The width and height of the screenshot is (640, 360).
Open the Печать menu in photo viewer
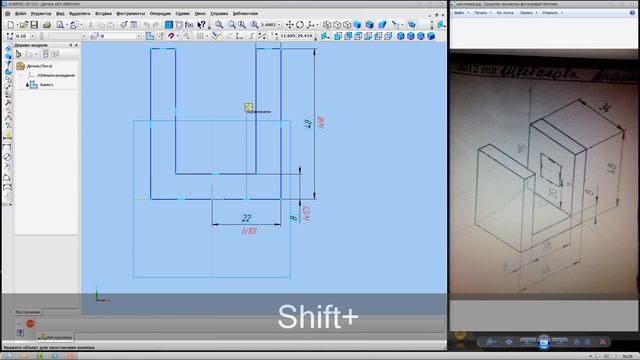480,13
